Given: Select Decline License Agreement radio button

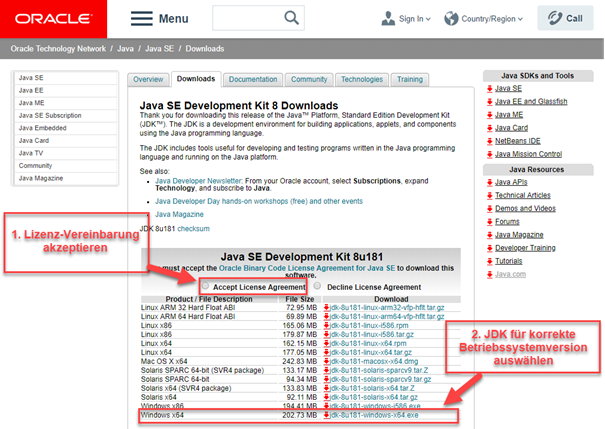Looking at the screenshot, I should click(x=317, y=286).
